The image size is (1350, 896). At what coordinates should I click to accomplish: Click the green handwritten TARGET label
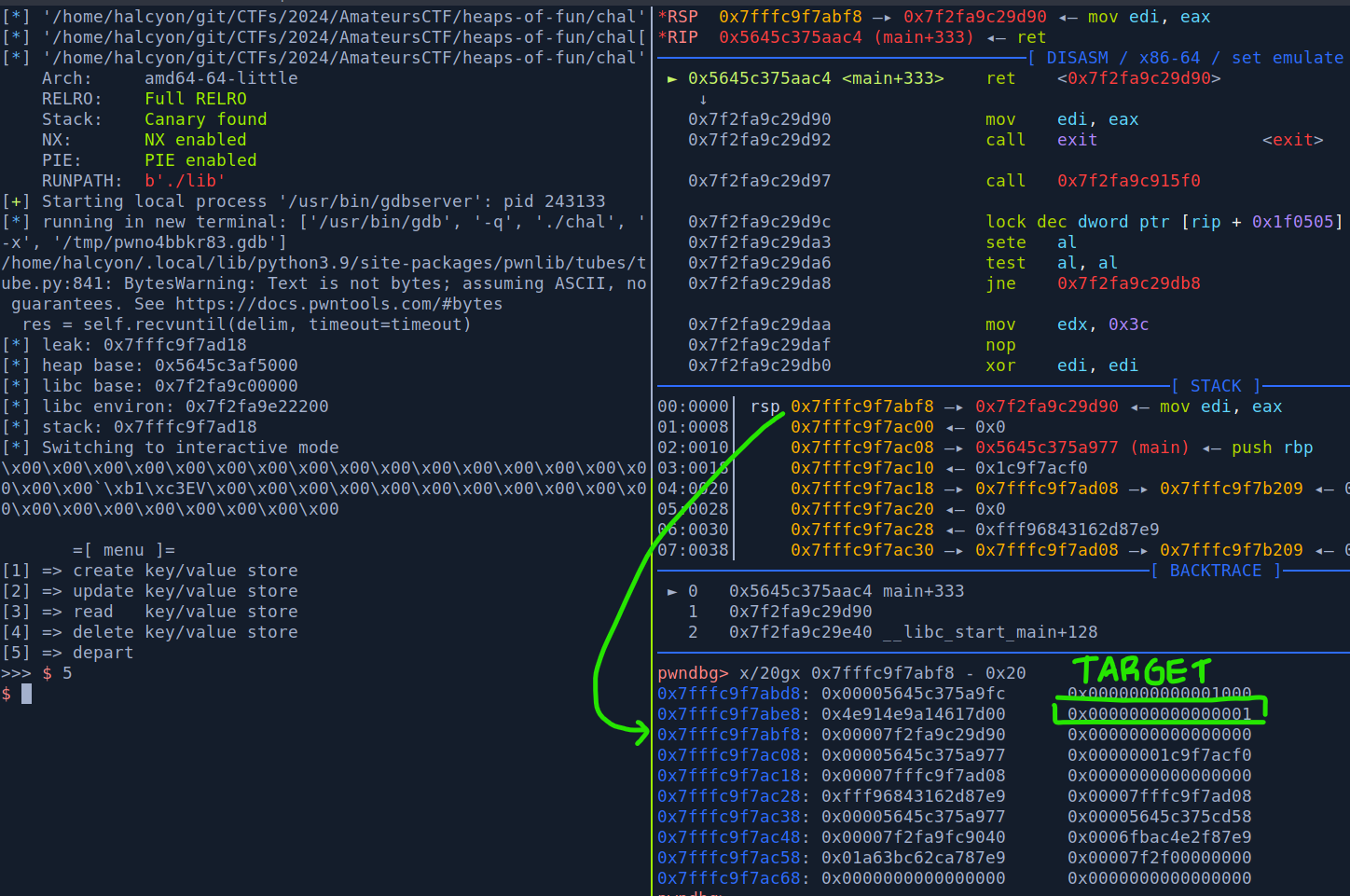click(x=1142, y=670)
